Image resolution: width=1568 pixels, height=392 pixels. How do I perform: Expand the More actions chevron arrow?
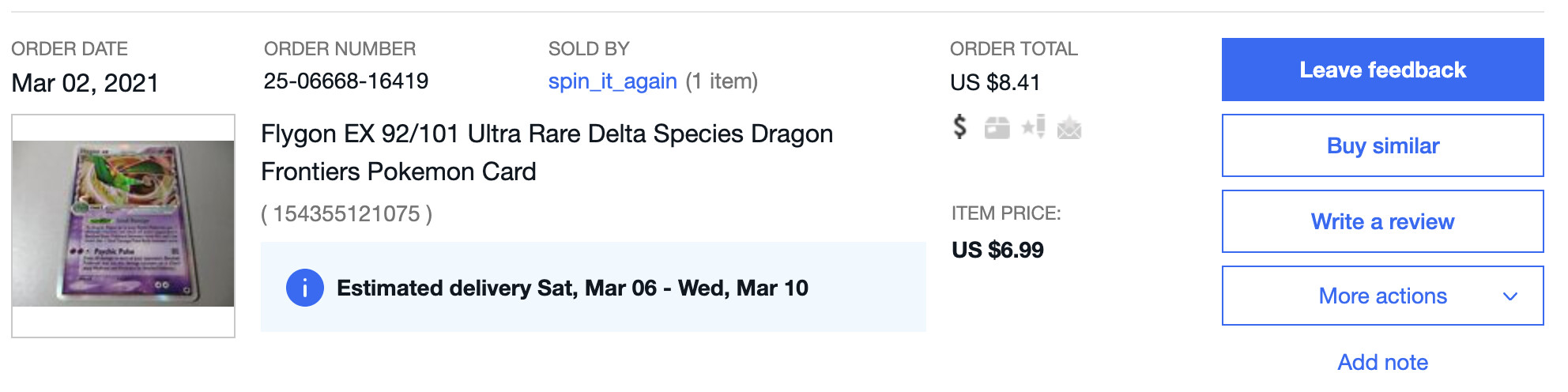coord(1510,296)
